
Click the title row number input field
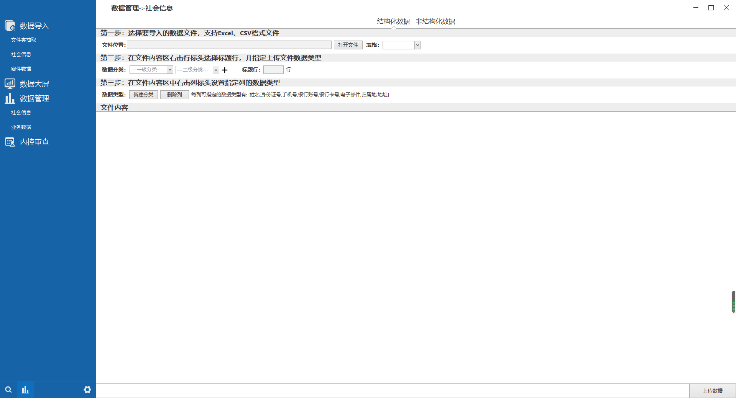point(273,69)
